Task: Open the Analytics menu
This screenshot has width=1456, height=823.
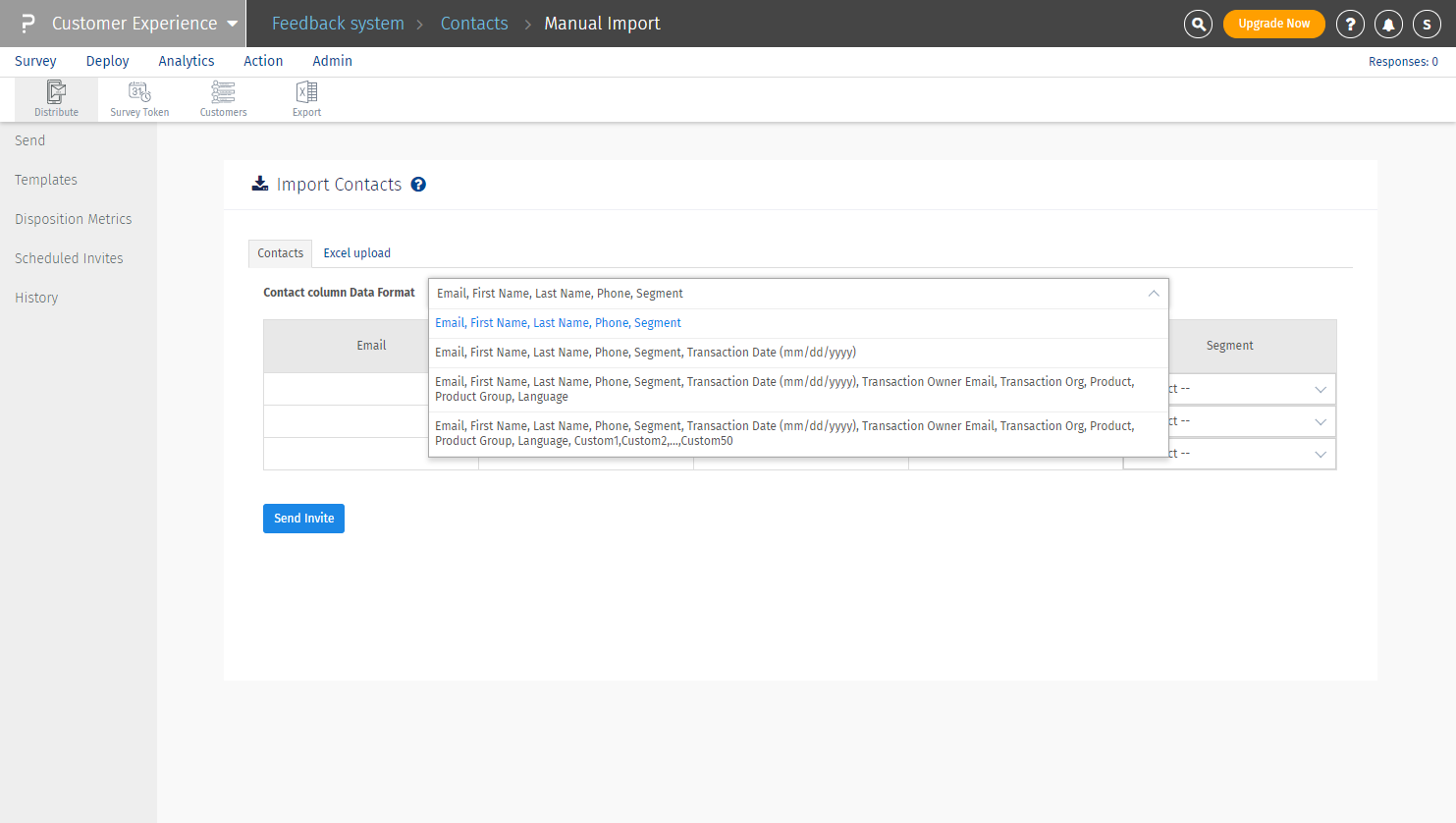Action: coord(186,61)
